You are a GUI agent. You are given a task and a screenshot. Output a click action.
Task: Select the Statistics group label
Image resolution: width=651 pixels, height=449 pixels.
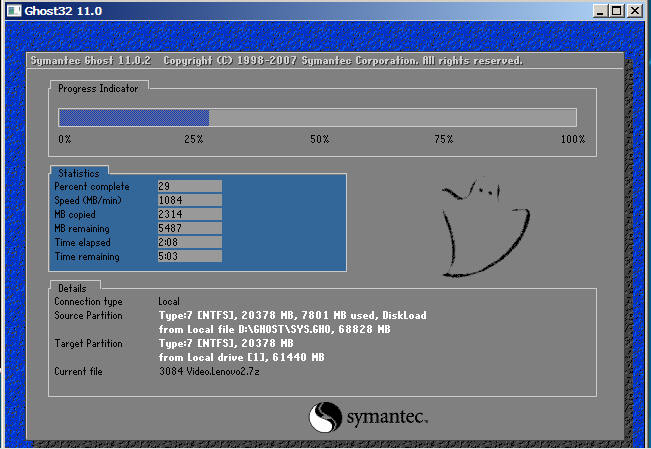[79, 173]
